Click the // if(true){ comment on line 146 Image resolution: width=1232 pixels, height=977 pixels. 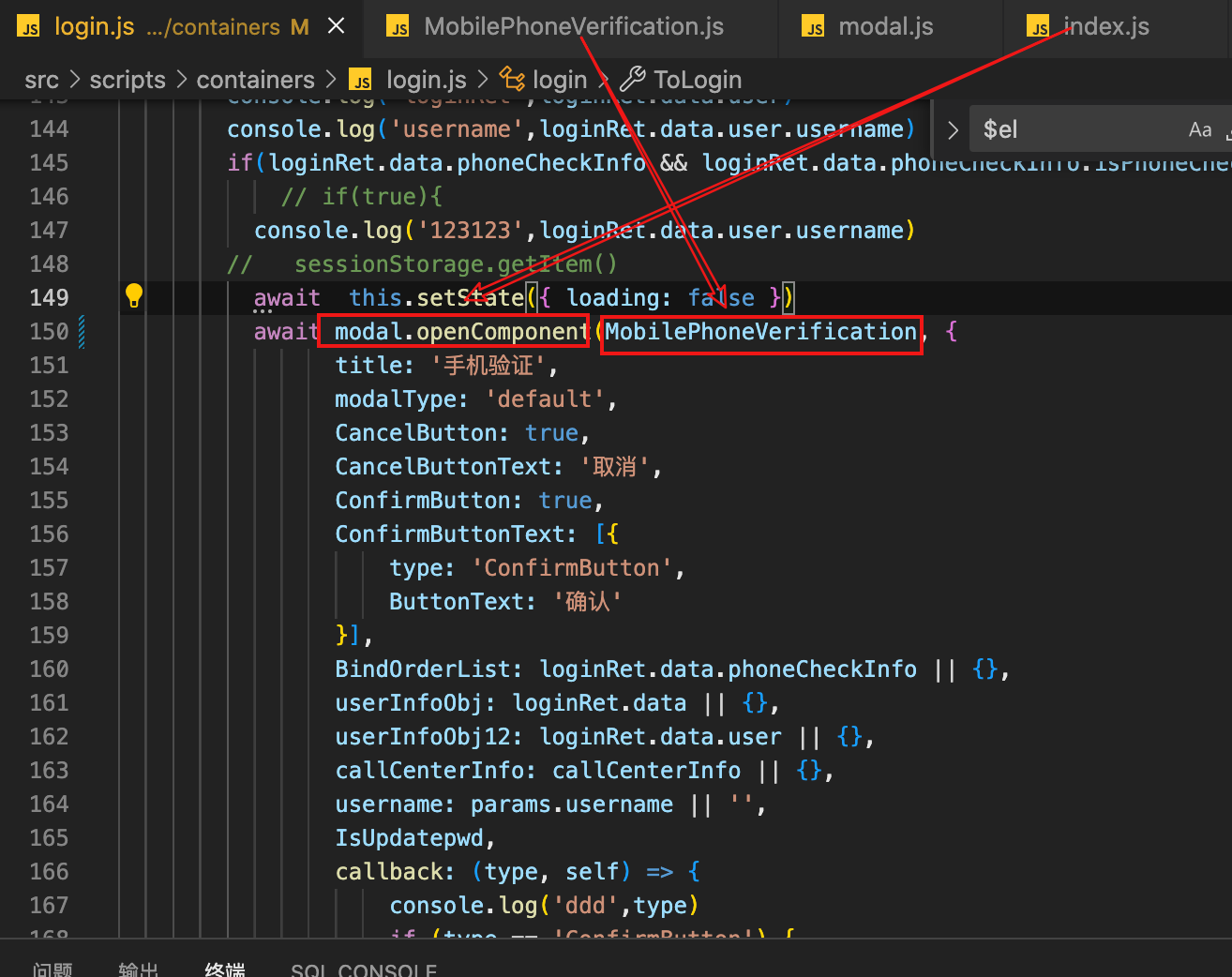362,197
